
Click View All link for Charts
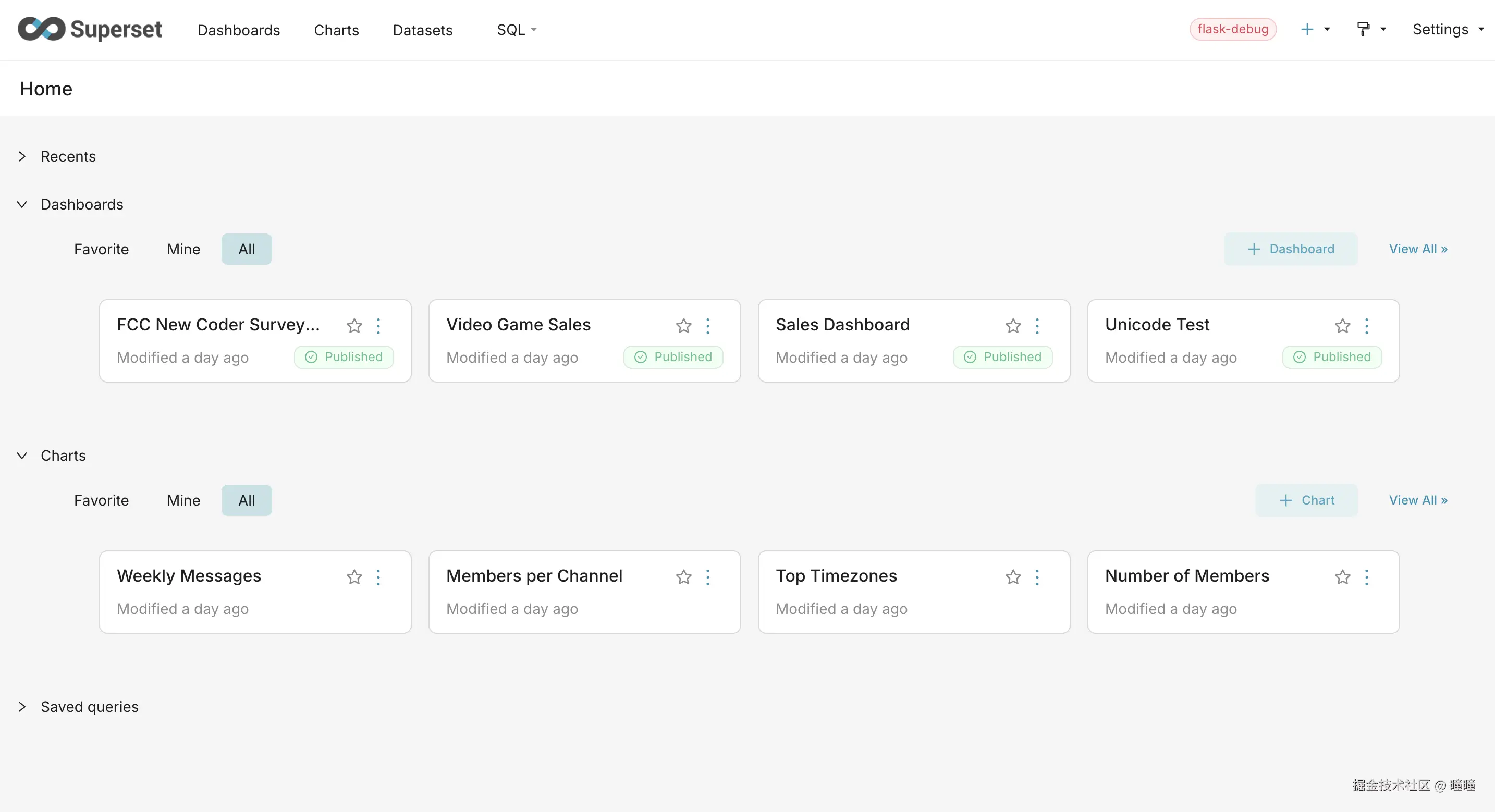[1418, 500]
